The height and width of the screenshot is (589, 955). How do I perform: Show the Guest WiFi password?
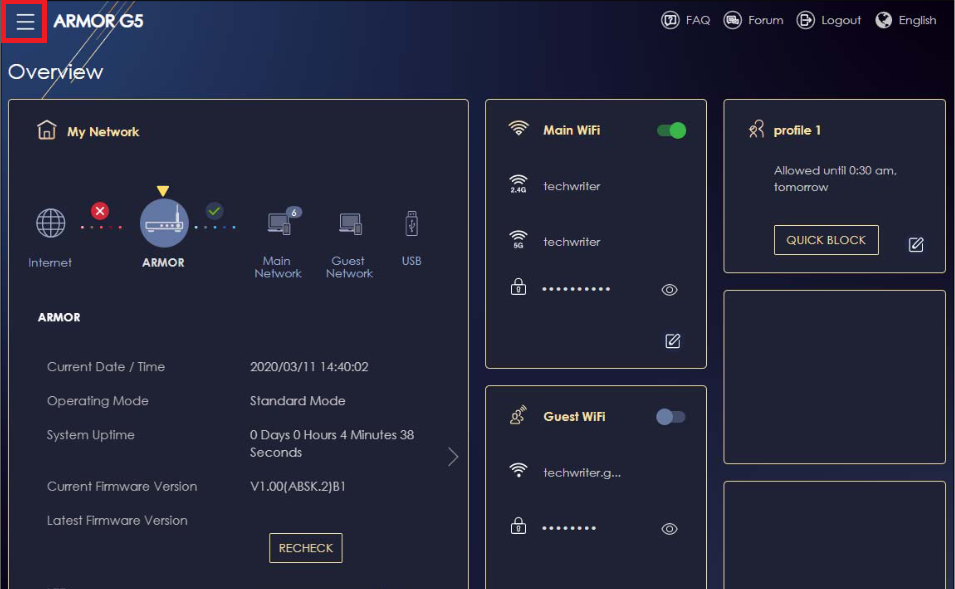tap(670, 528)
